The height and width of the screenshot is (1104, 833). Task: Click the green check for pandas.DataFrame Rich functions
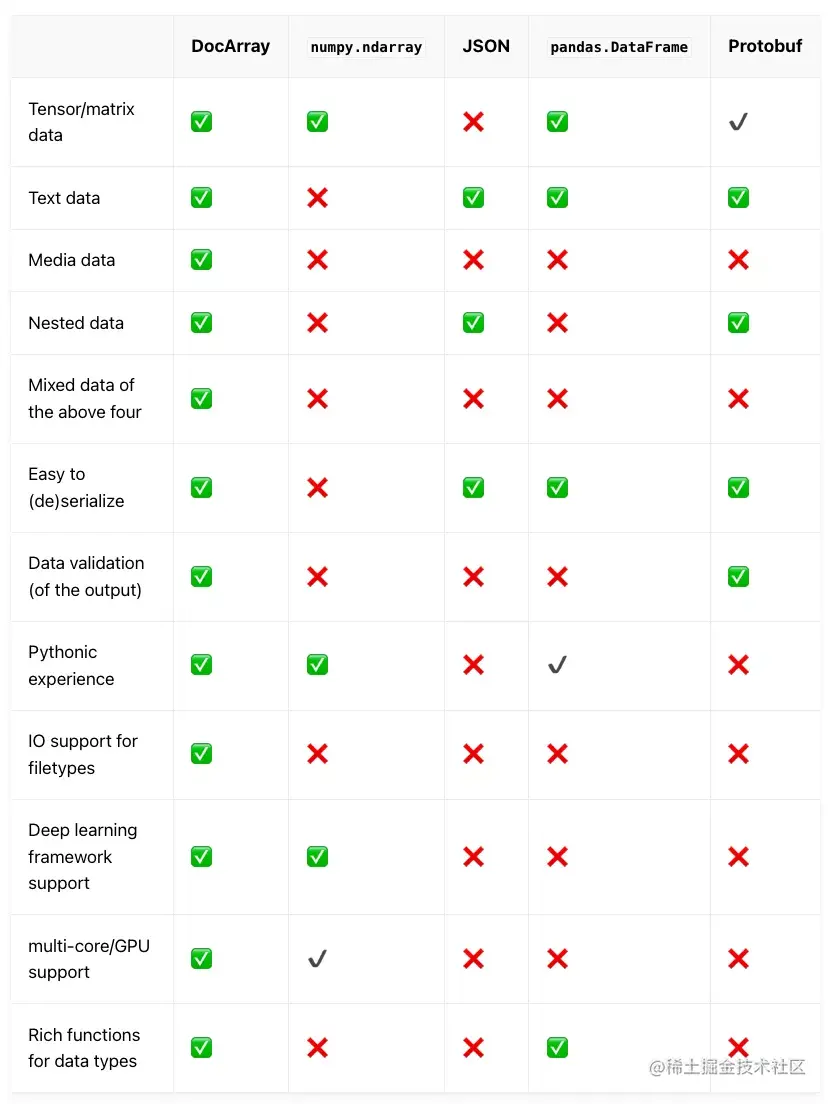(557, 1048)
